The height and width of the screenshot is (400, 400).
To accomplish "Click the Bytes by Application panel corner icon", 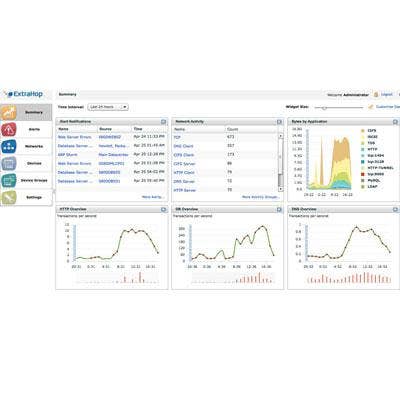I will point(395,122).
